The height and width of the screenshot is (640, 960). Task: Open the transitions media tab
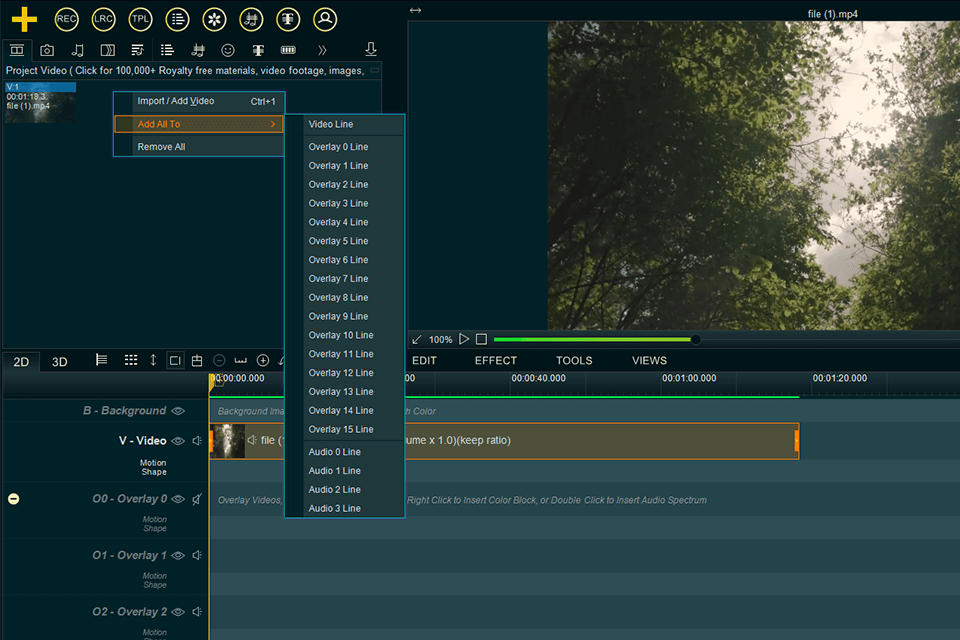click(107, 50)
